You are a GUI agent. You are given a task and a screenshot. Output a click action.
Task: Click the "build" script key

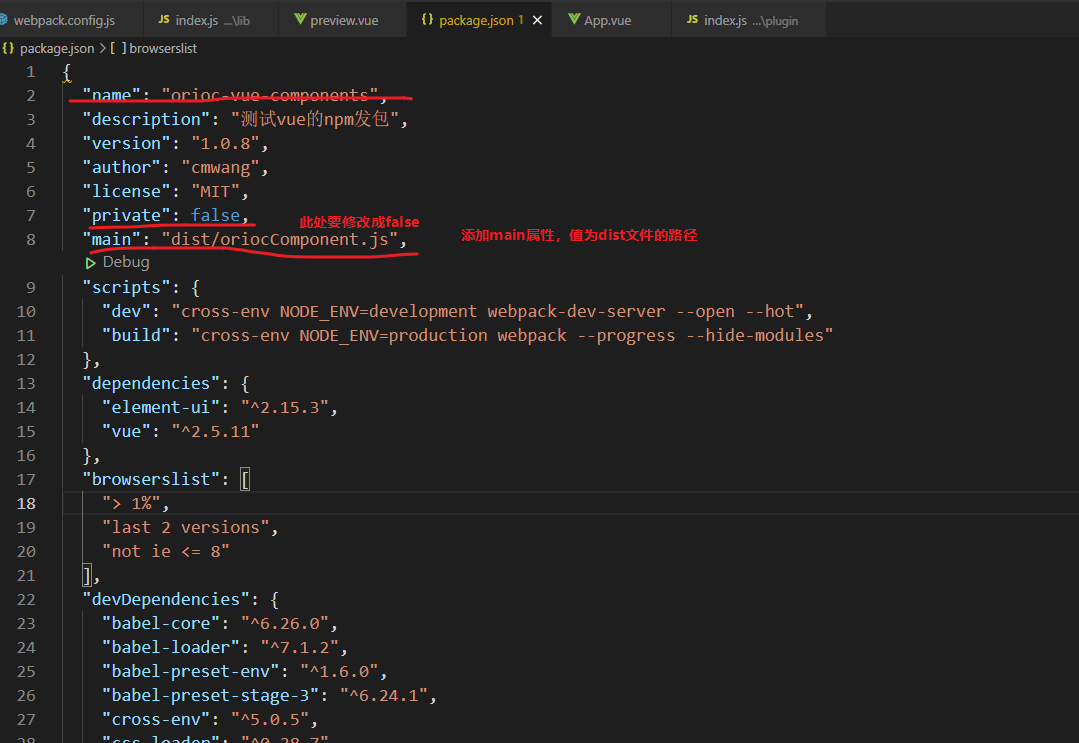[x=136, y=336]
